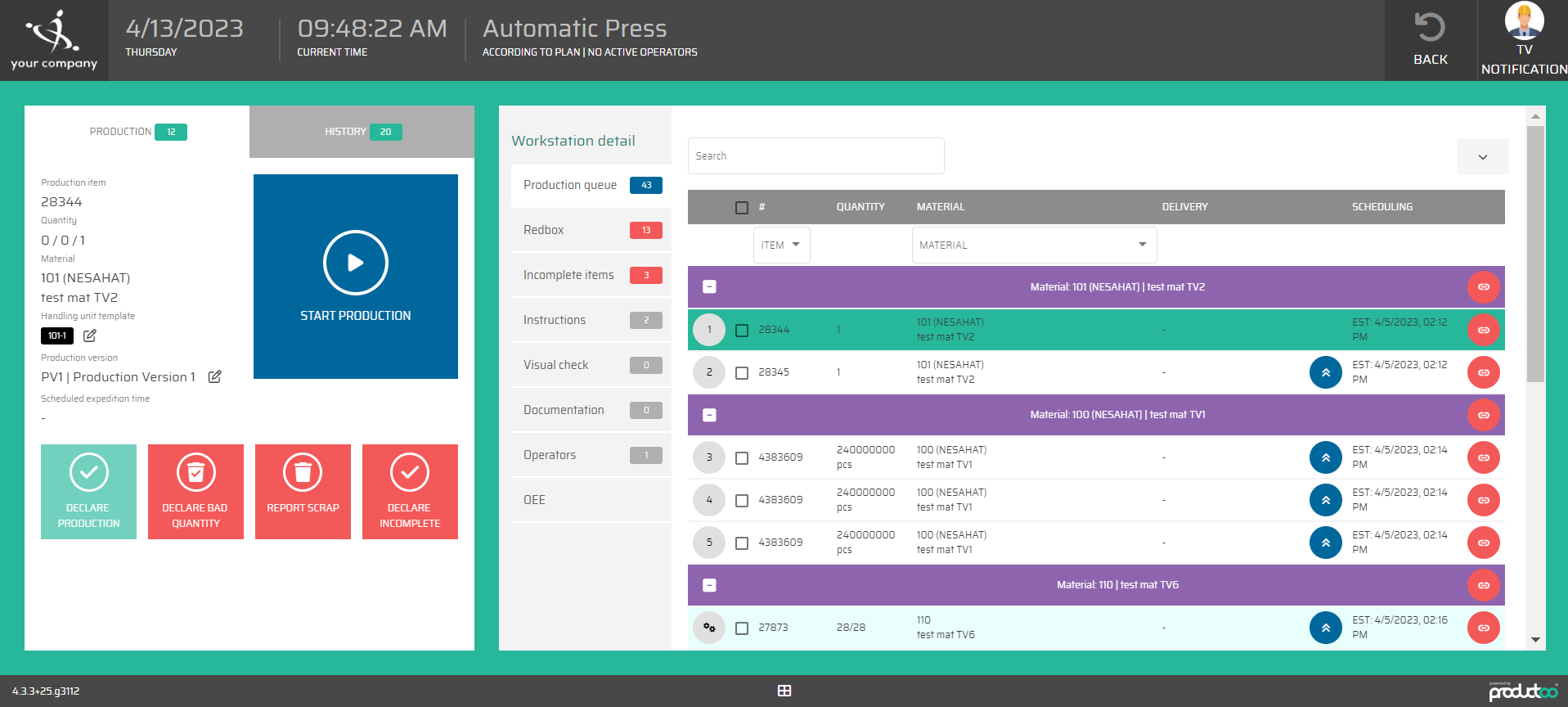Toggle the select-all checkbox in table header
Screen dimensions: 1568x707
pyautogui.click(x=742, y=208)
